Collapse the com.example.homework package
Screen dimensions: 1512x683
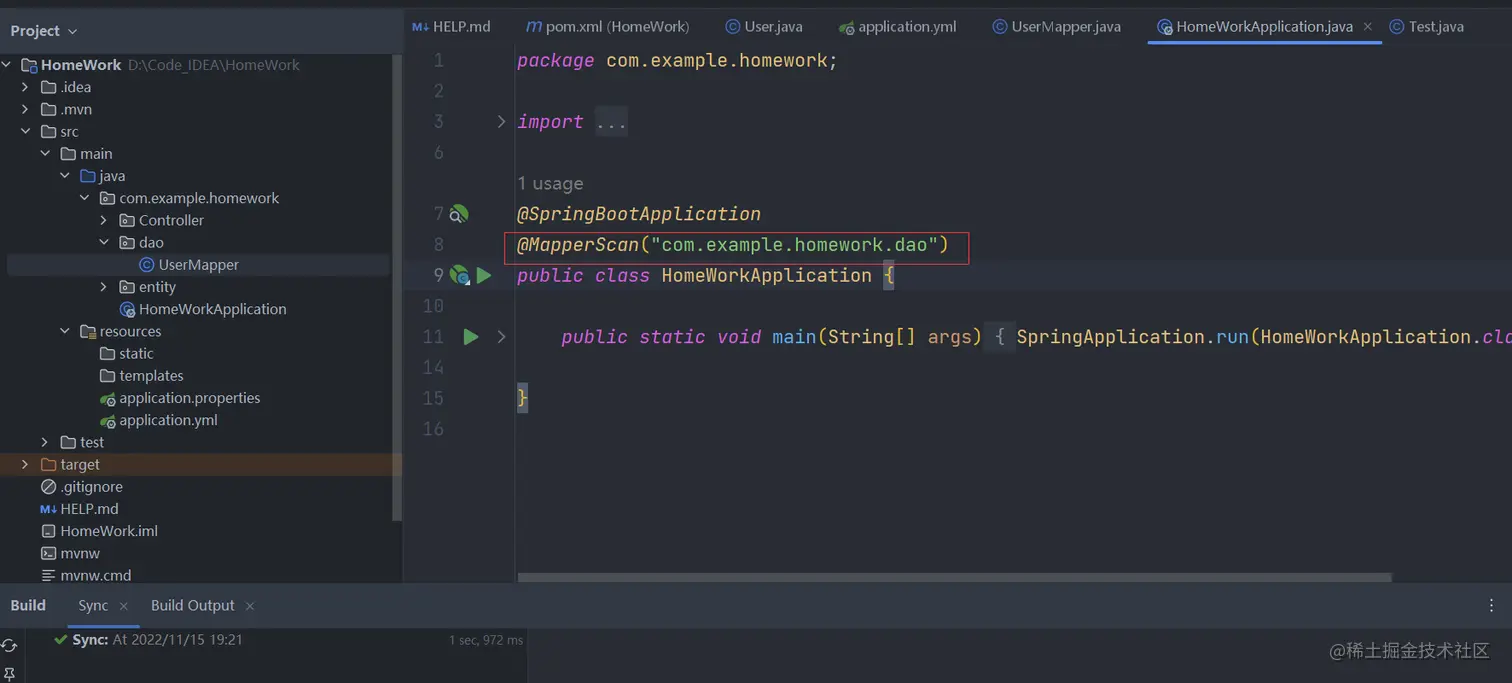(85, 198)
